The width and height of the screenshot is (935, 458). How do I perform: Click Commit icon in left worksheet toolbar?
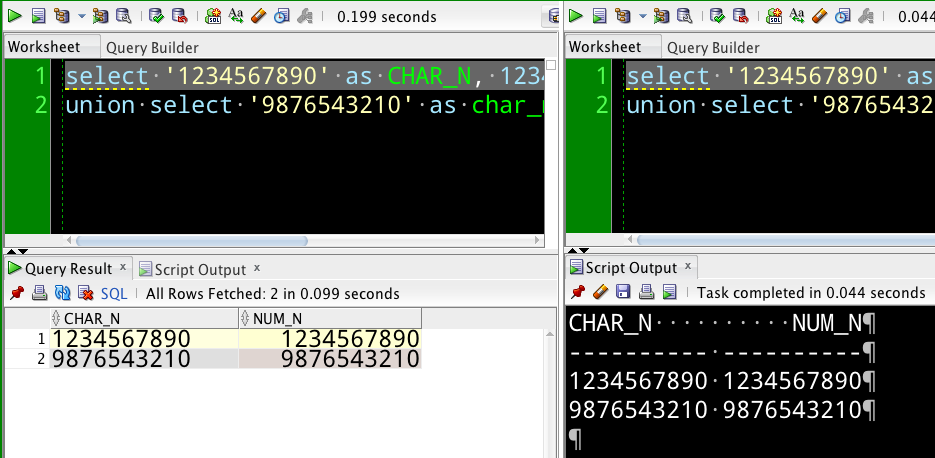pos(156,16)
